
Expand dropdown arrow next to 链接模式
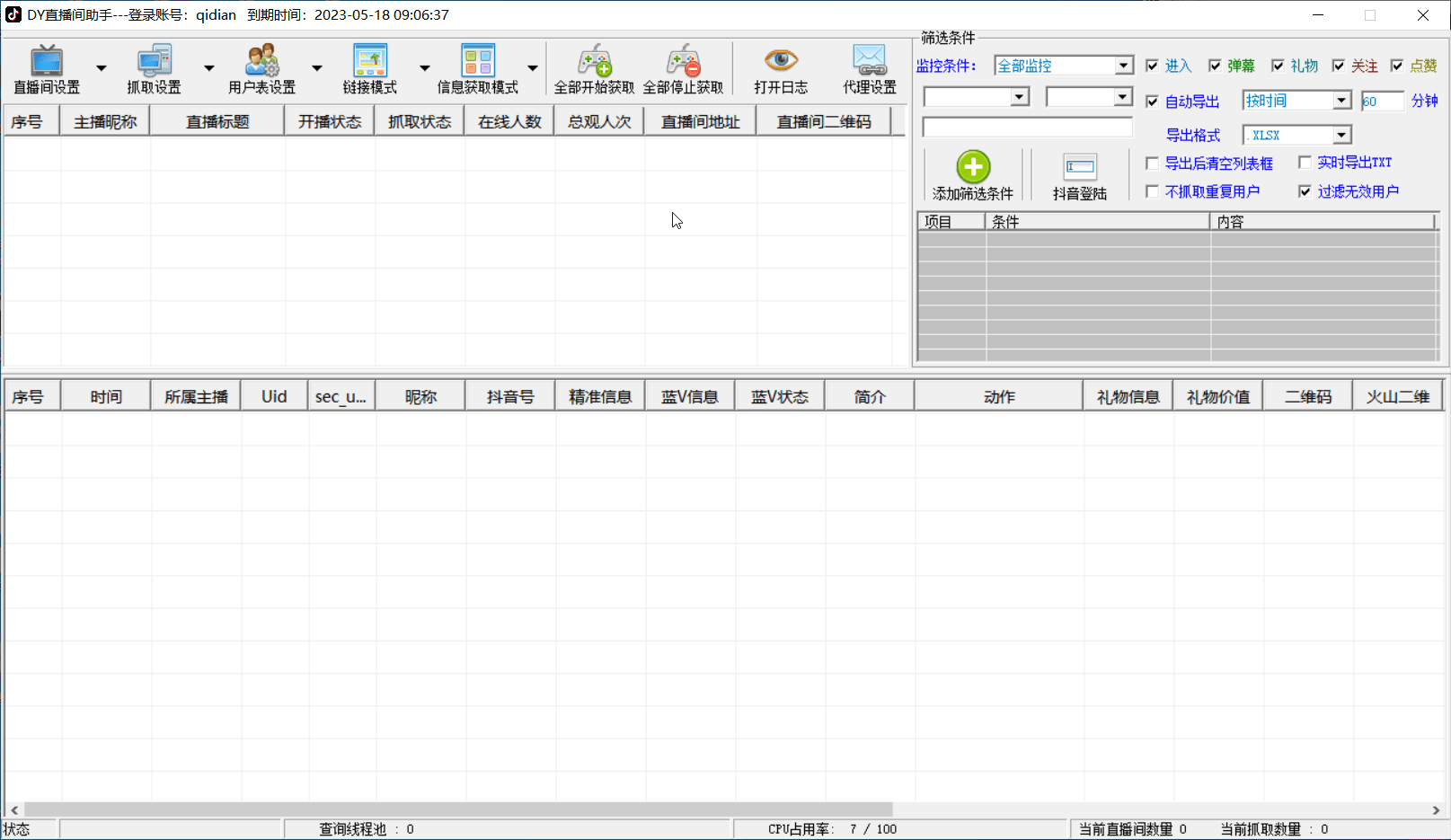424,68
